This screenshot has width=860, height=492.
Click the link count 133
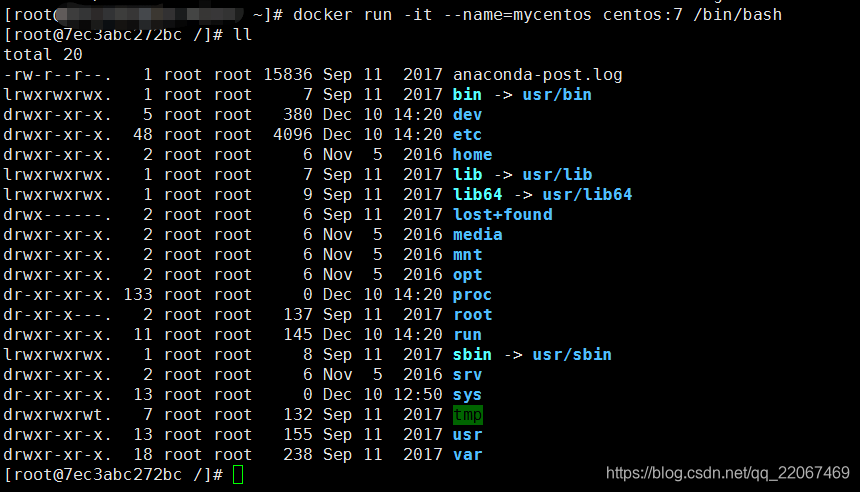[138, 295]
